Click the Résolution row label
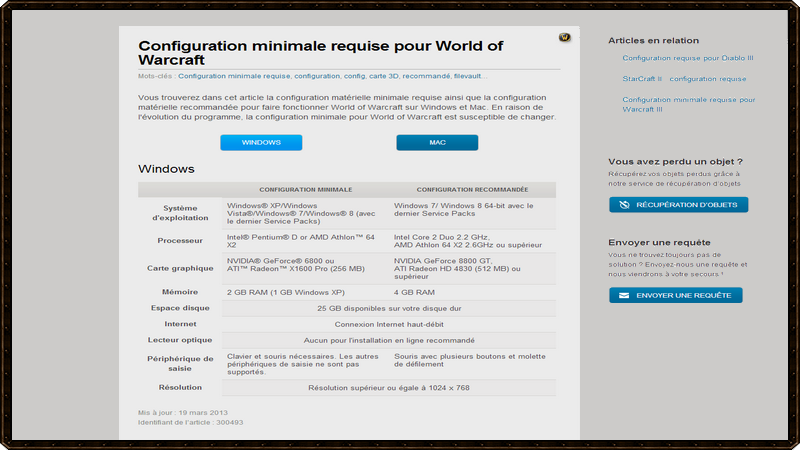Viewport: 800px width, 450px height. (x=180, y=387)
